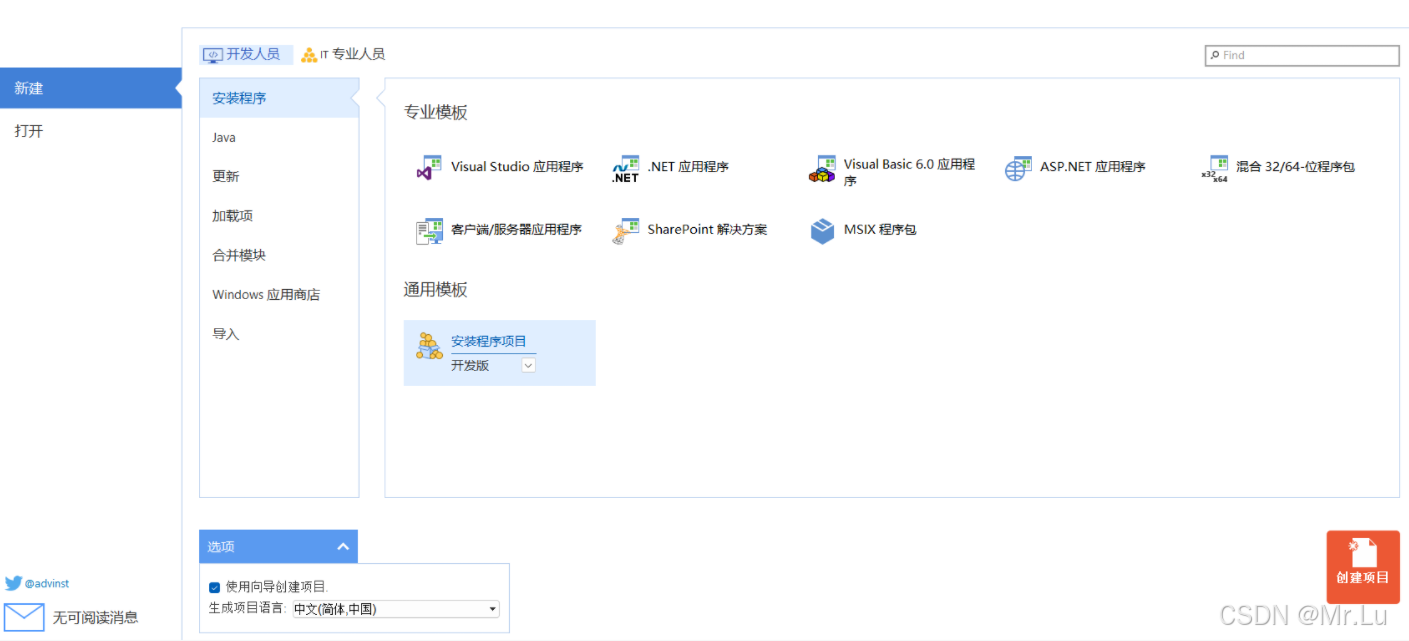1409x641 pixels.
Task: Click the .NET 应用程序 label
Action: [x=688, y=167]
